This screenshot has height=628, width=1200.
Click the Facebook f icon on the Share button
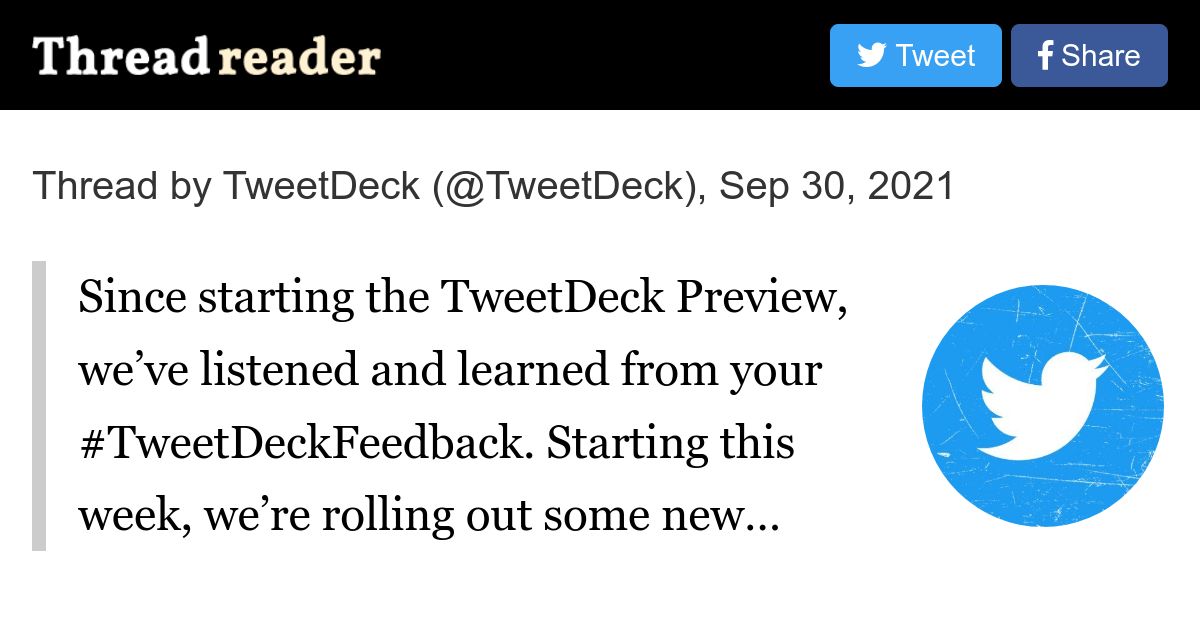click(1044, 55)
